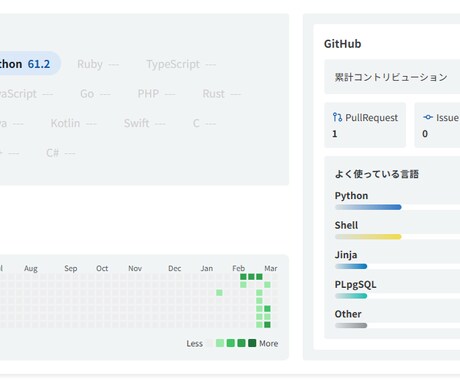Click the Less legend label
The width and height of the screenshot is (460, 380).
tap(195, 344)
